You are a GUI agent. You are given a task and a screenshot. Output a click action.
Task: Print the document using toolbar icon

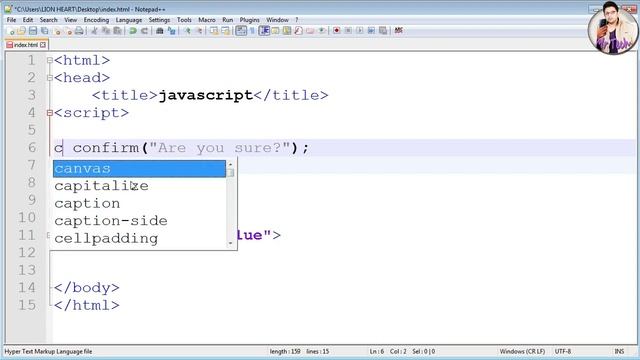click(x=79, y=31)
